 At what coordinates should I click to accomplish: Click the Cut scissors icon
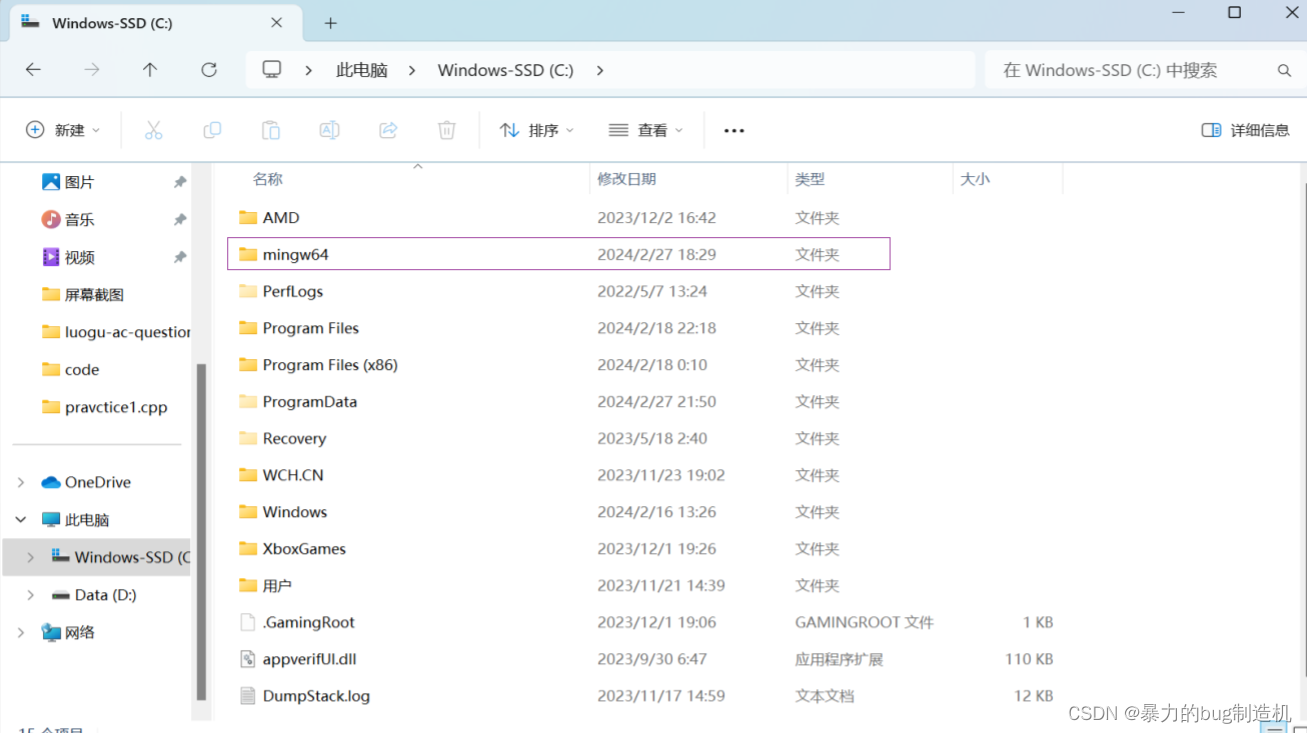point(153,130)
